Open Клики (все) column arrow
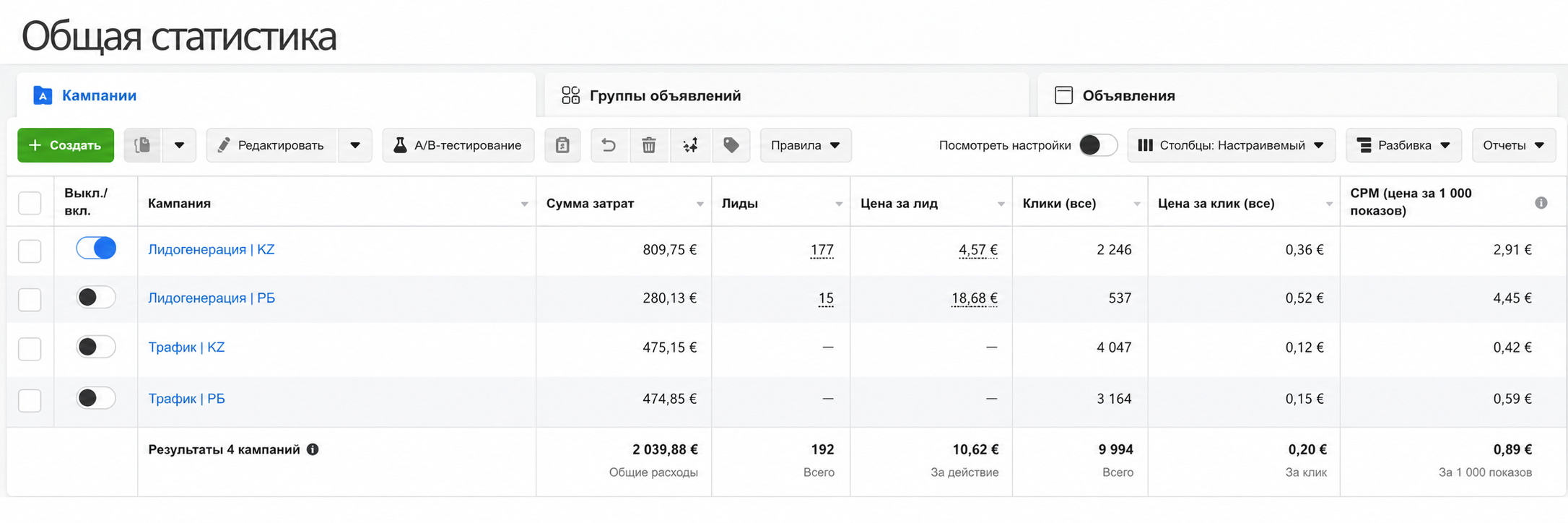This screenshot has width=1568, height=523. point(1137,204)
